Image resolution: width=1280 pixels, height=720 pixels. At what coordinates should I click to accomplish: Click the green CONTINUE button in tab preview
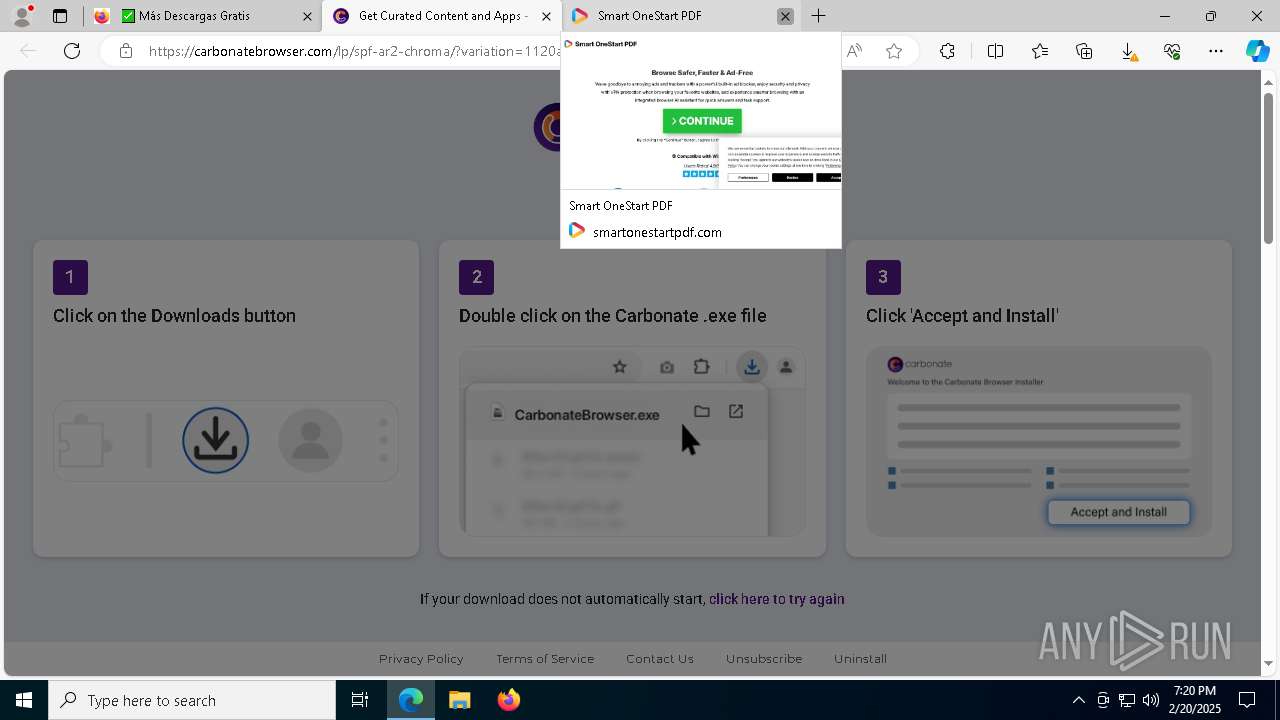pyautogui.click(x=702, y=121)
